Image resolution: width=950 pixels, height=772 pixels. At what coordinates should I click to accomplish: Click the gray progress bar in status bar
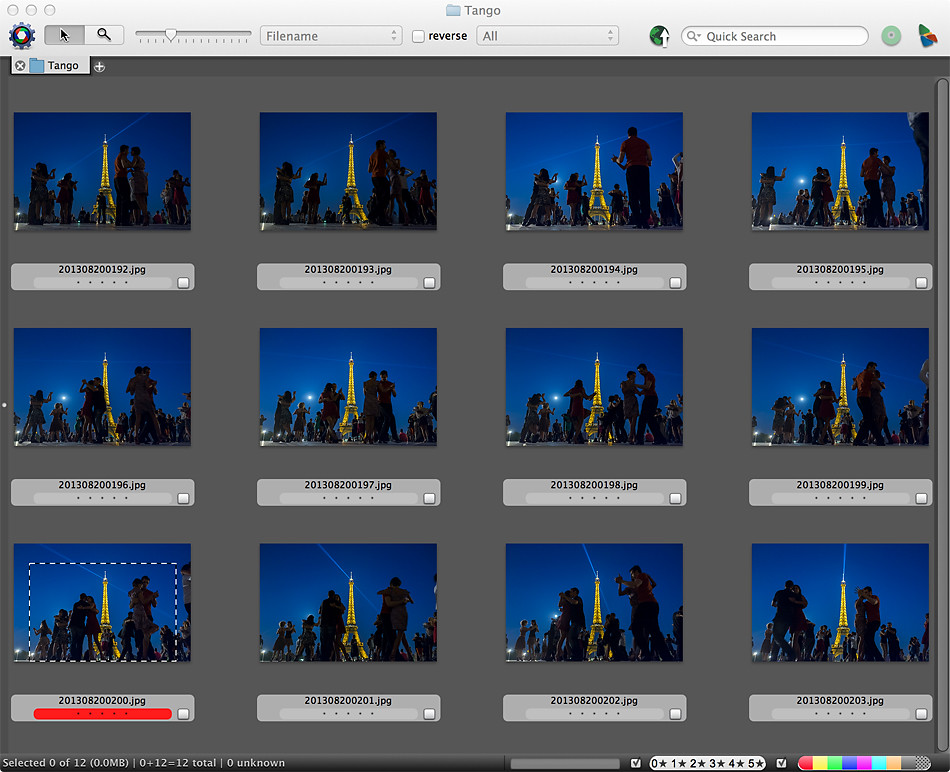tap(565, 764)
